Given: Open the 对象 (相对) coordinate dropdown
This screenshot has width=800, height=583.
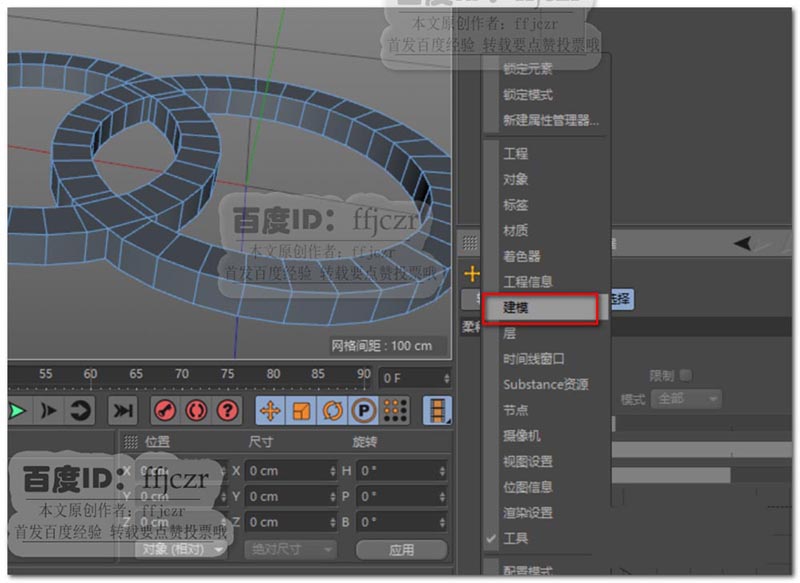Looking at the screenshot, I should click(181, 549).
